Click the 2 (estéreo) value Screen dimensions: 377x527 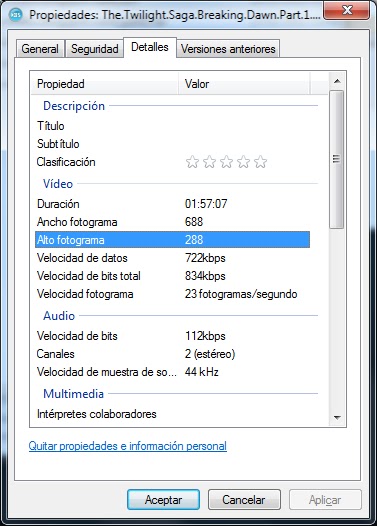(x=210, y=354)
